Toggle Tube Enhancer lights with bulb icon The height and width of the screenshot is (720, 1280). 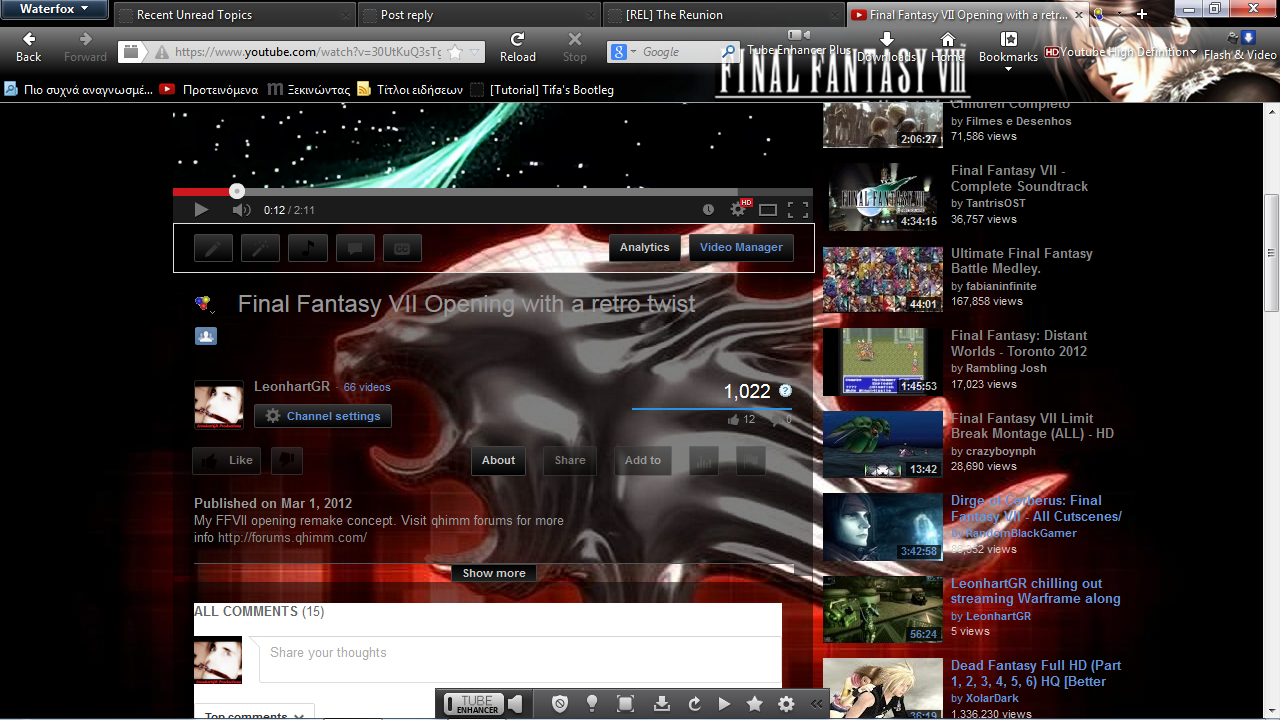tap(592, 704)
